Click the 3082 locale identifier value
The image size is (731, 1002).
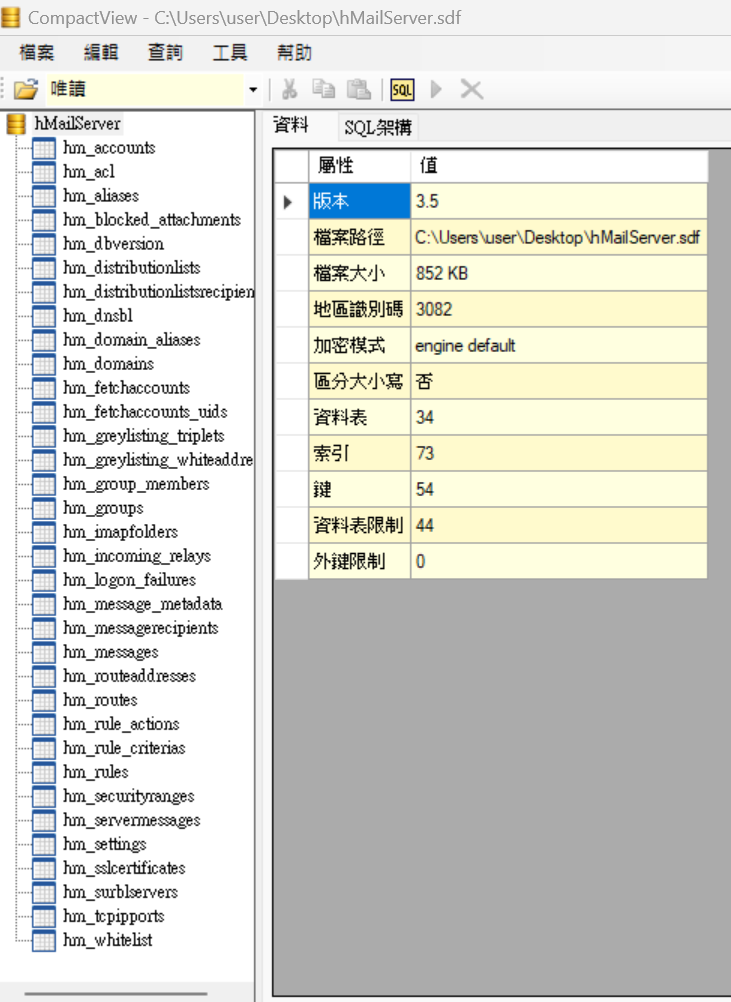(559, 309)
